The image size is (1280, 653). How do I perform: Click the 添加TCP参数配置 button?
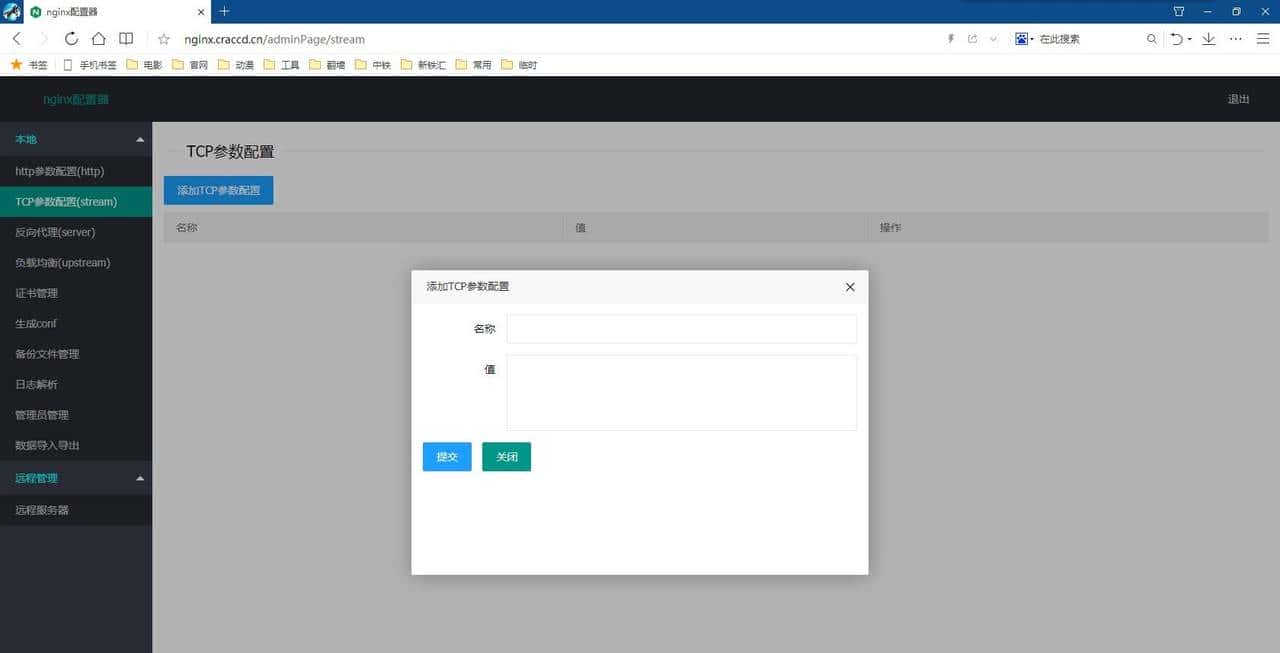218,190
